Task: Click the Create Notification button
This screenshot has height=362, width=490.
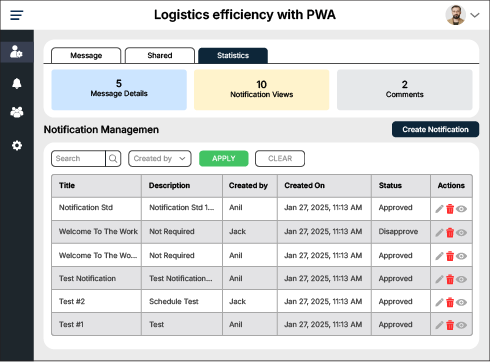Action: coord(435,129)
